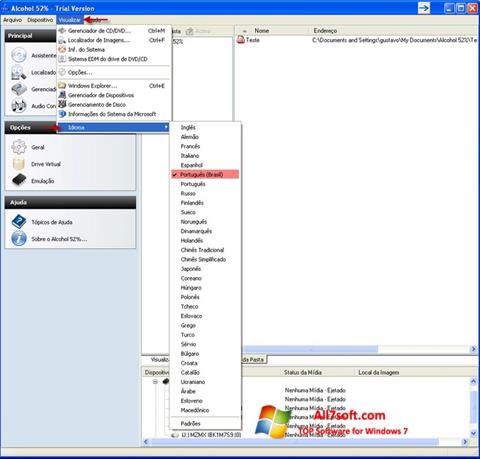Select Chinês Tradicional language
The height and width of the screenshot is (459, 480).
click(x=205, y=250)
